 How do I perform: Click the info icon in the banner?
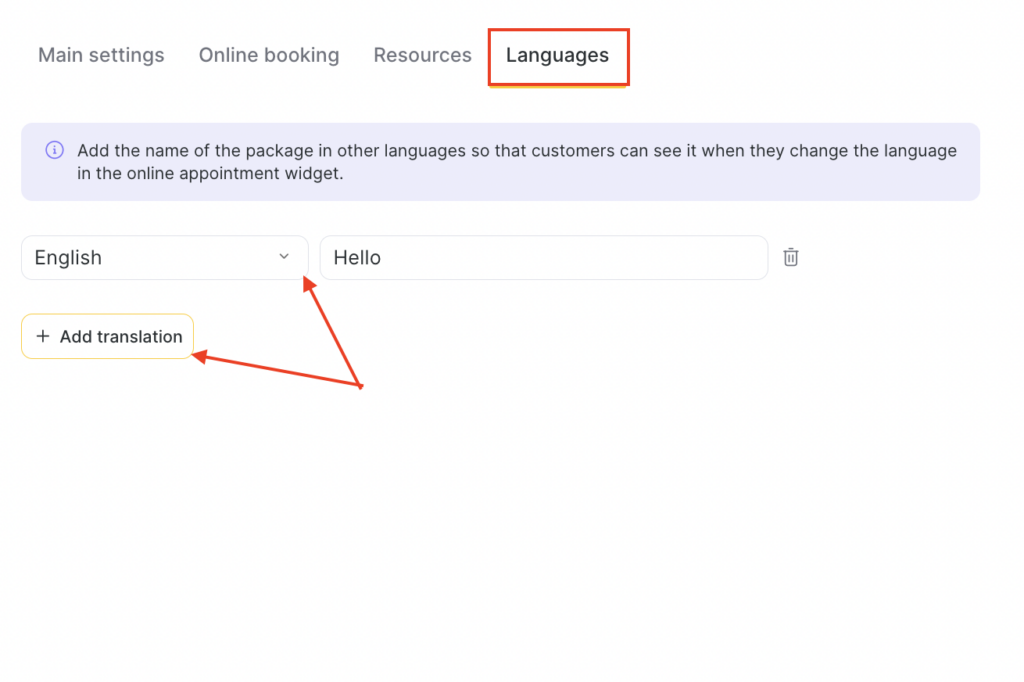[54, 151]
